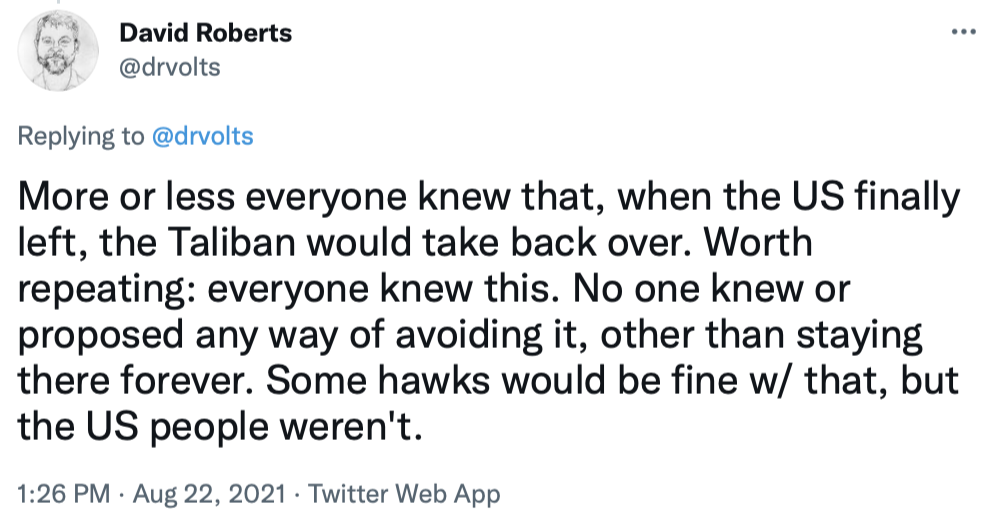
Task: Open the David Roberts display name link
Action: (x=205, y=33)
